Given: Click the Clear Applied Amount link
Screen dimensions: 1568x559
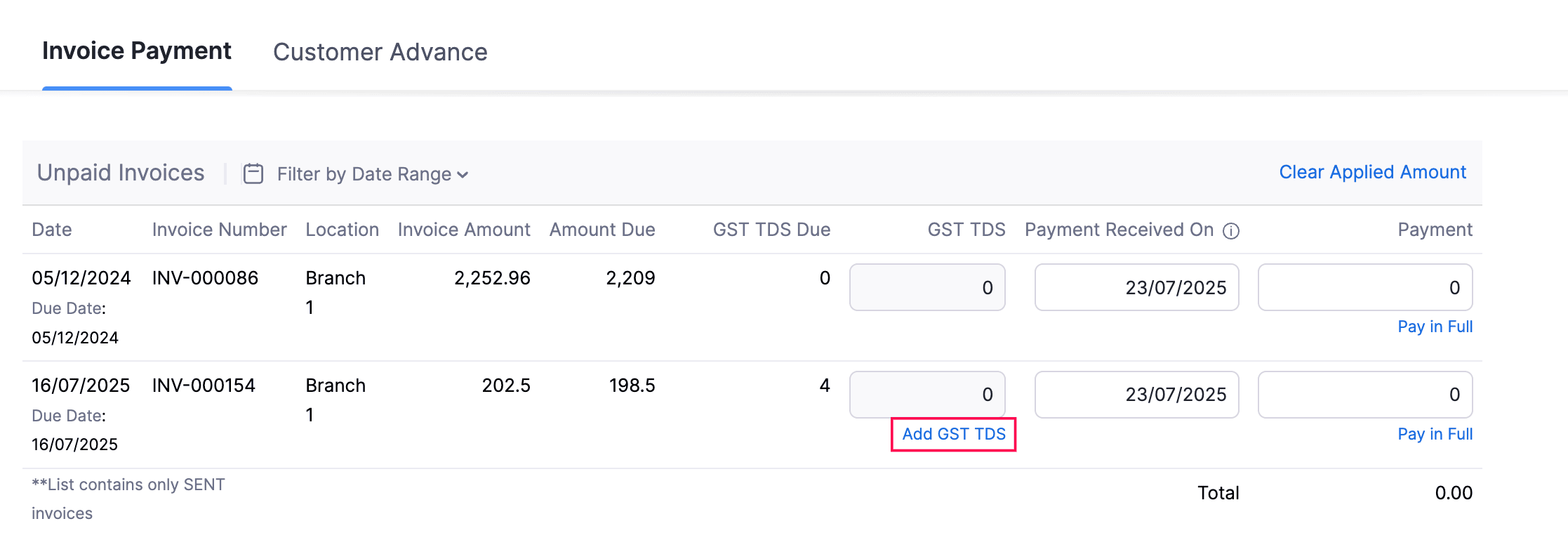Looking at the screenshot, I should (x=1372, y=171).
